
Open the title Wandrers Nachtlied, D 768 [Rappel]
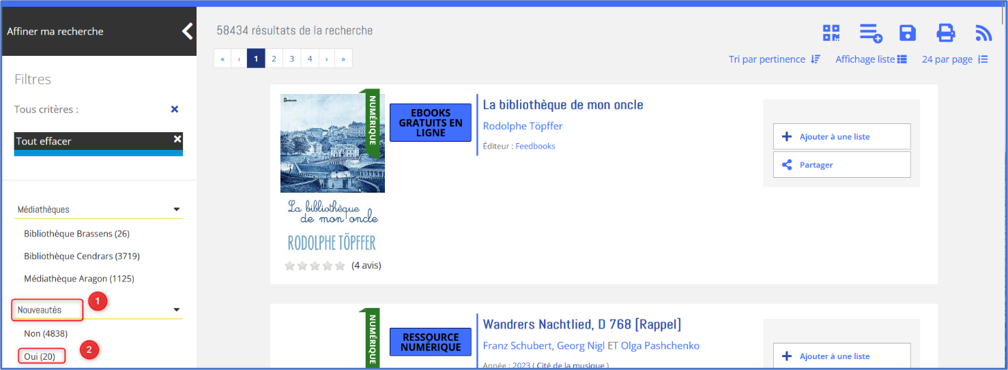click(582, 323)
